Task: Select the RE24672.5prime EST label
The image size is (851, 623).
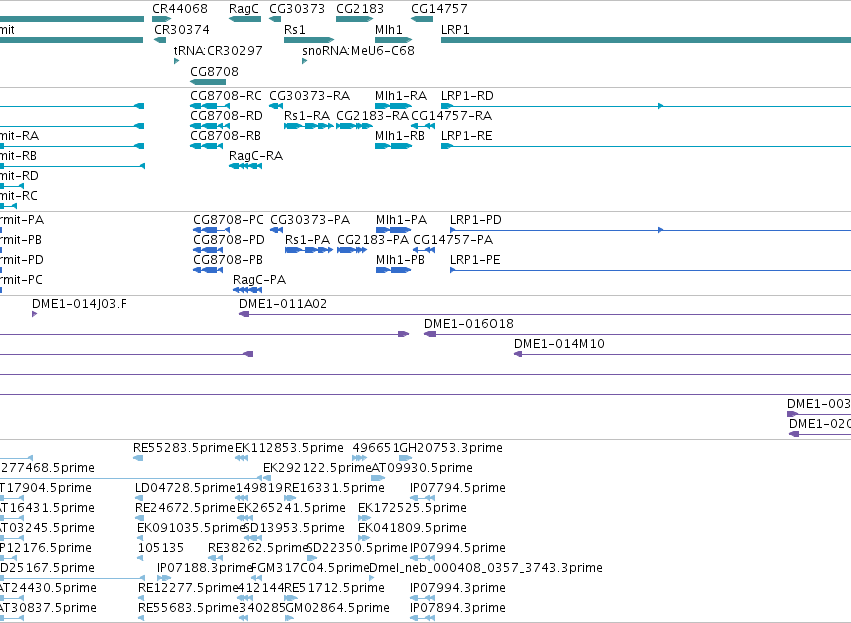Action: 186,508
